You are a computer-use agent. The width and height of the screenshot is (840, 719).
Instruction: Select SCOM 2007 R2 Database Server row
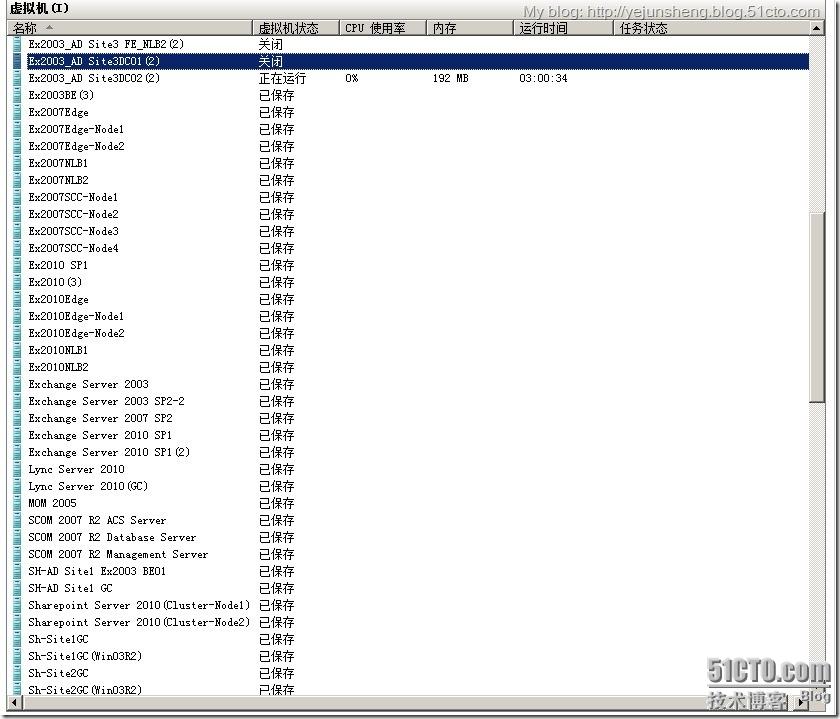(112, 537)
